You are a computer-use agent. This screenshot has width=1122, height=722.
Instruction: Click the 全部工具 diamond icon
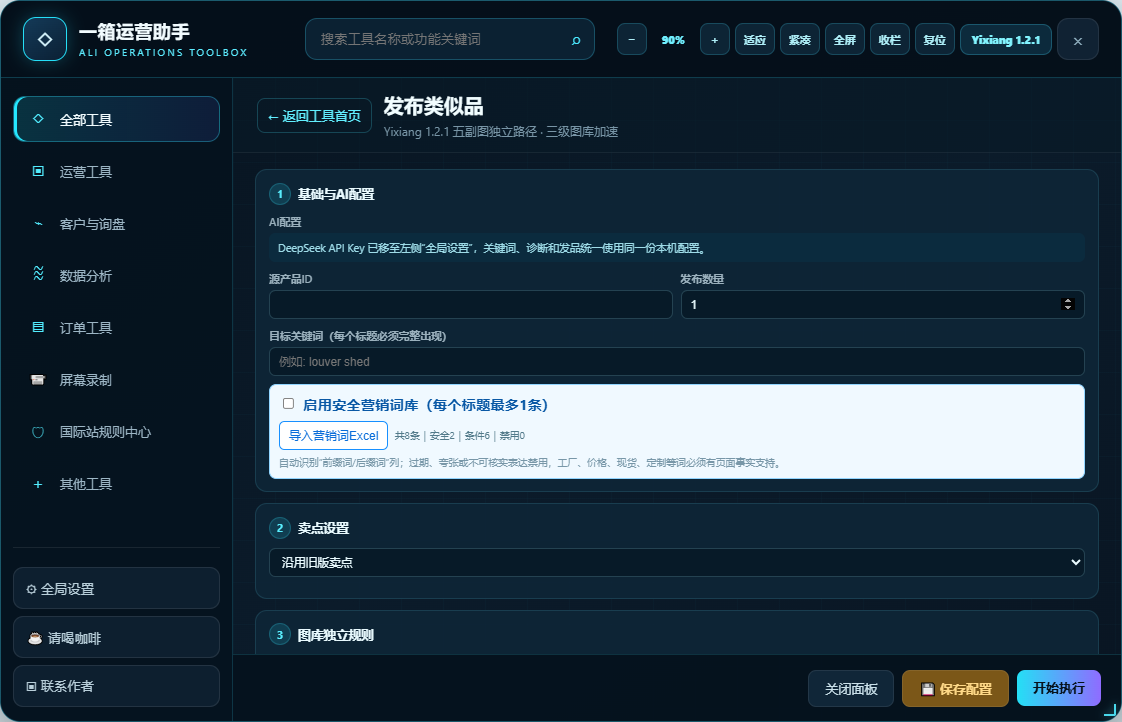tap(39, 119)
